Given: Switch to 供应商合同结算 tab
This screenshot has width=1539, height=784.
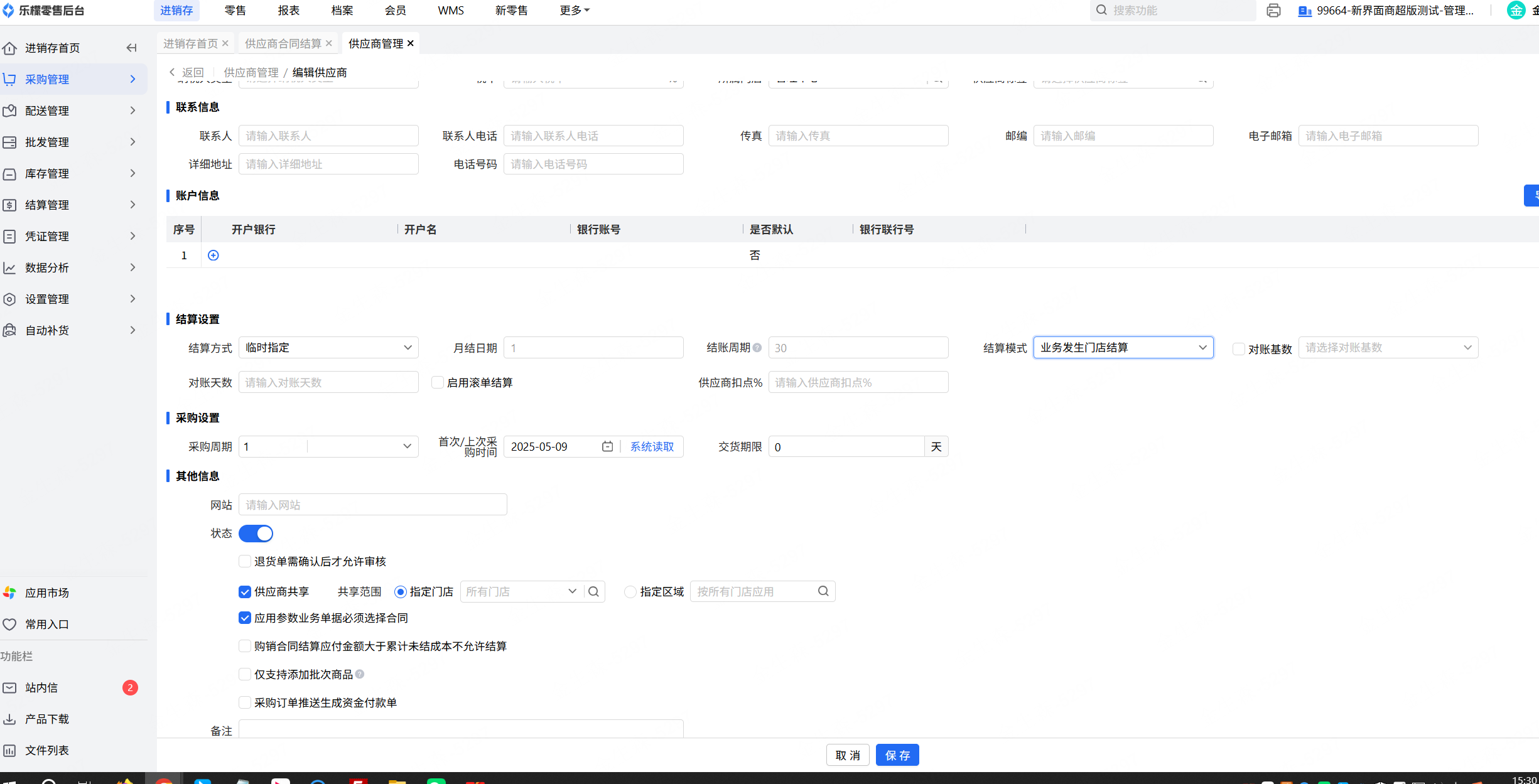Looking at the screenshot, I should 283,43.
